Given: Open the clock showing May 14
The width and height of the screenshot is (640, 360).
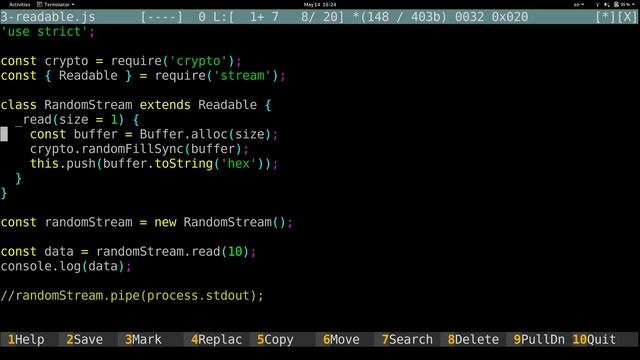Looking at the screenshot, I should pyautogui.click(x=320, y=4).
